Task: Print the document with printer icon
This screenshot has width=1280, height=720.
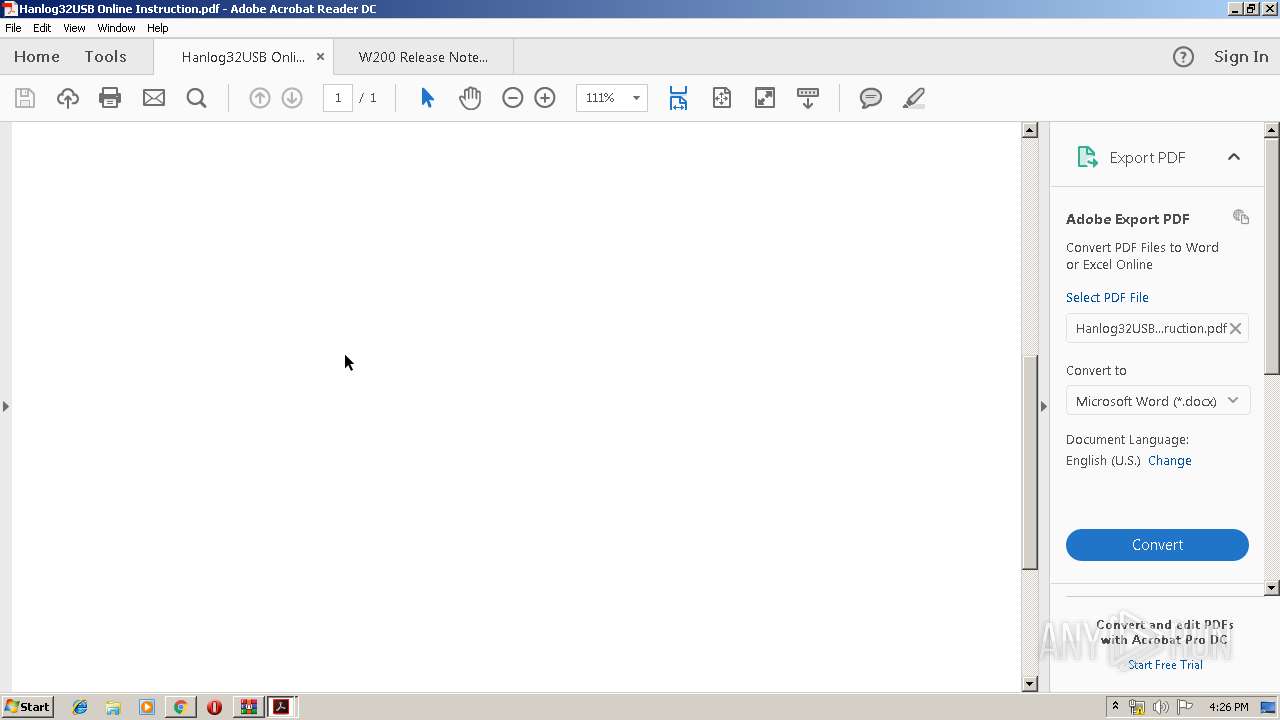Action: [110, 98]
